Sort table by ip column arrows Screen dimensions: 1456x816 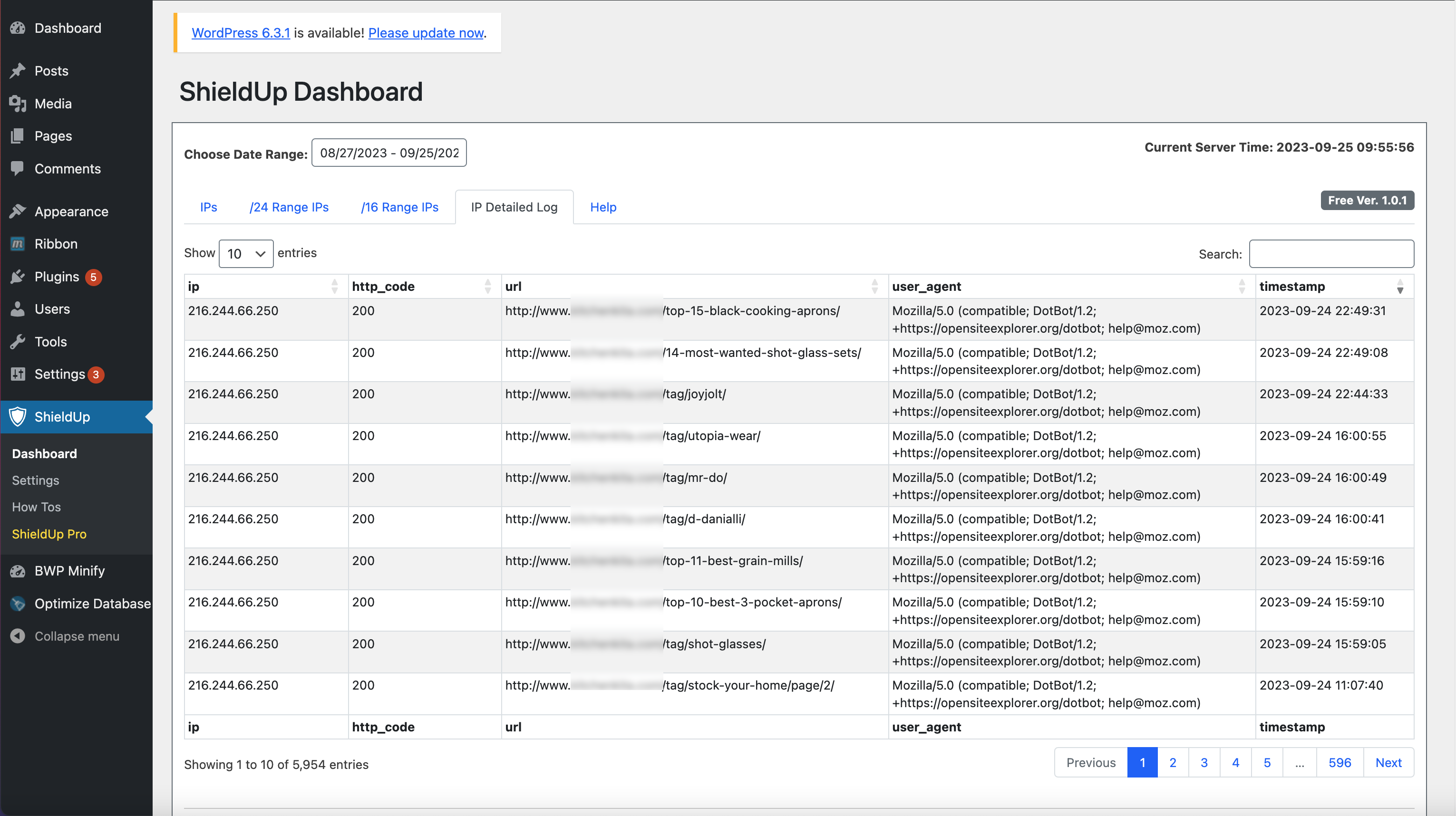coord(335,287)
